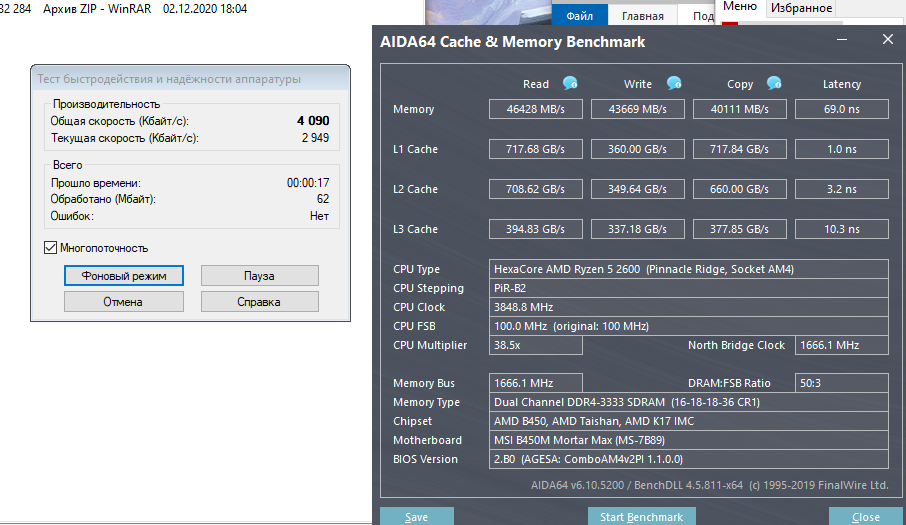Image resolution: width=906 pixels, height=525 pixels.
Task: Click the Отмена button
Action: click(124, 301)
